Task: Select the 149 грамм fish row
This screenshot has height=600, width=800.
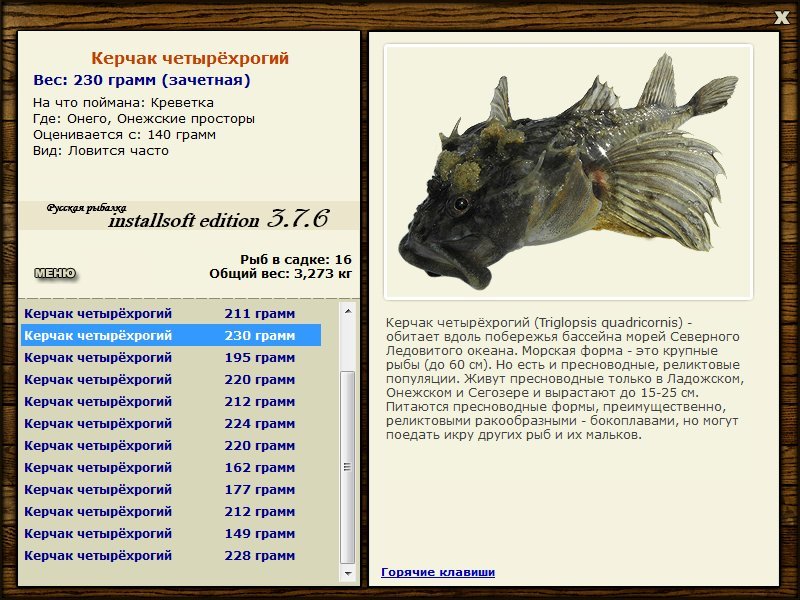Action: 171,533
